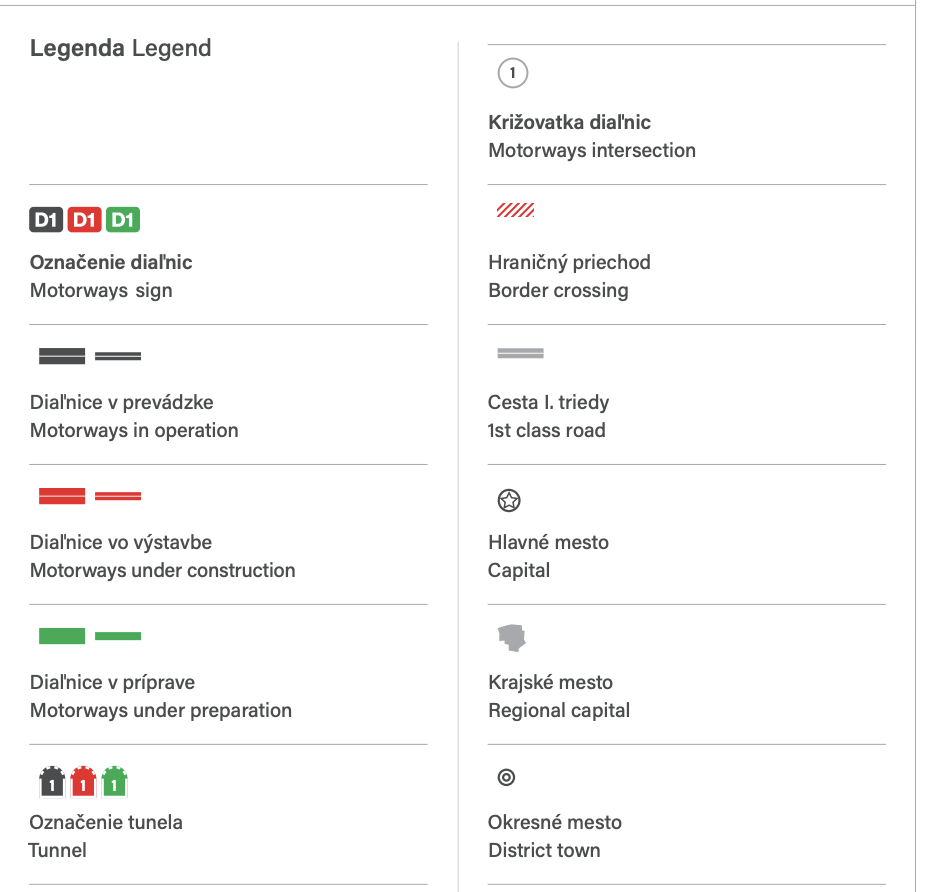Click the numbered motorway intersection circle icon
This screenshot has height=892, width=926.
point(512,73)
